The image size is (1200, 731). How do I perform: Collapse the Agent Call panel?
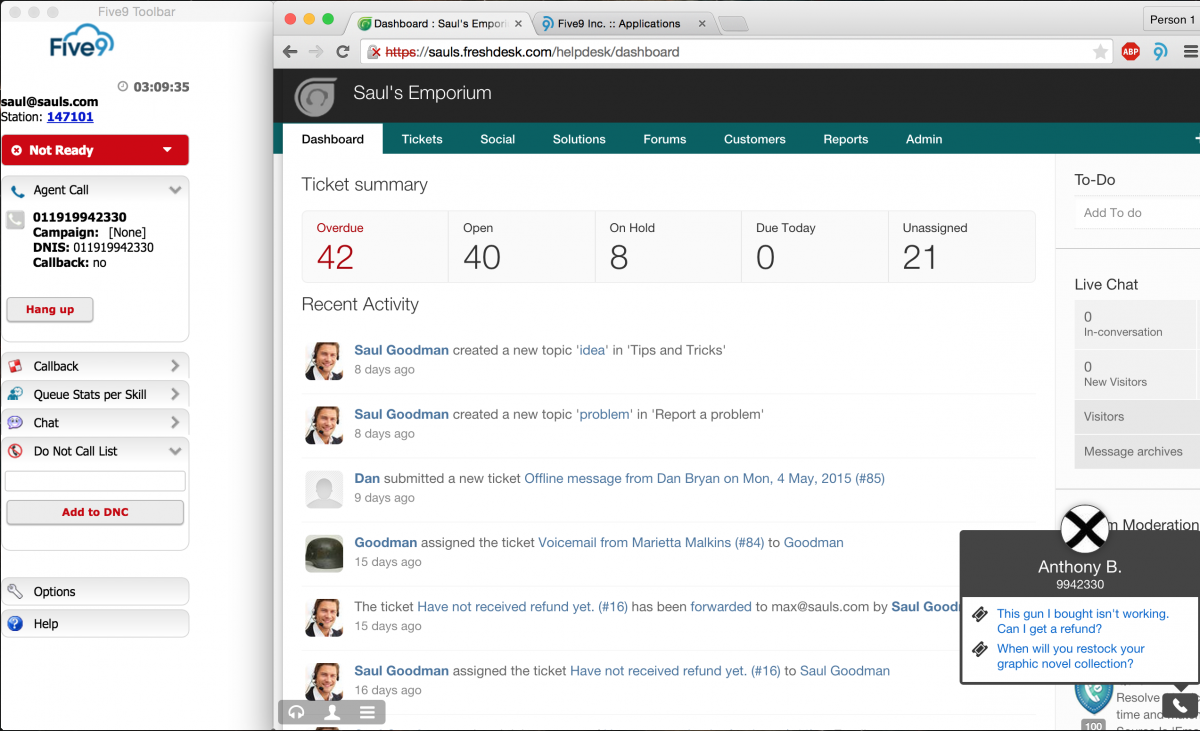tap(175, 190)
